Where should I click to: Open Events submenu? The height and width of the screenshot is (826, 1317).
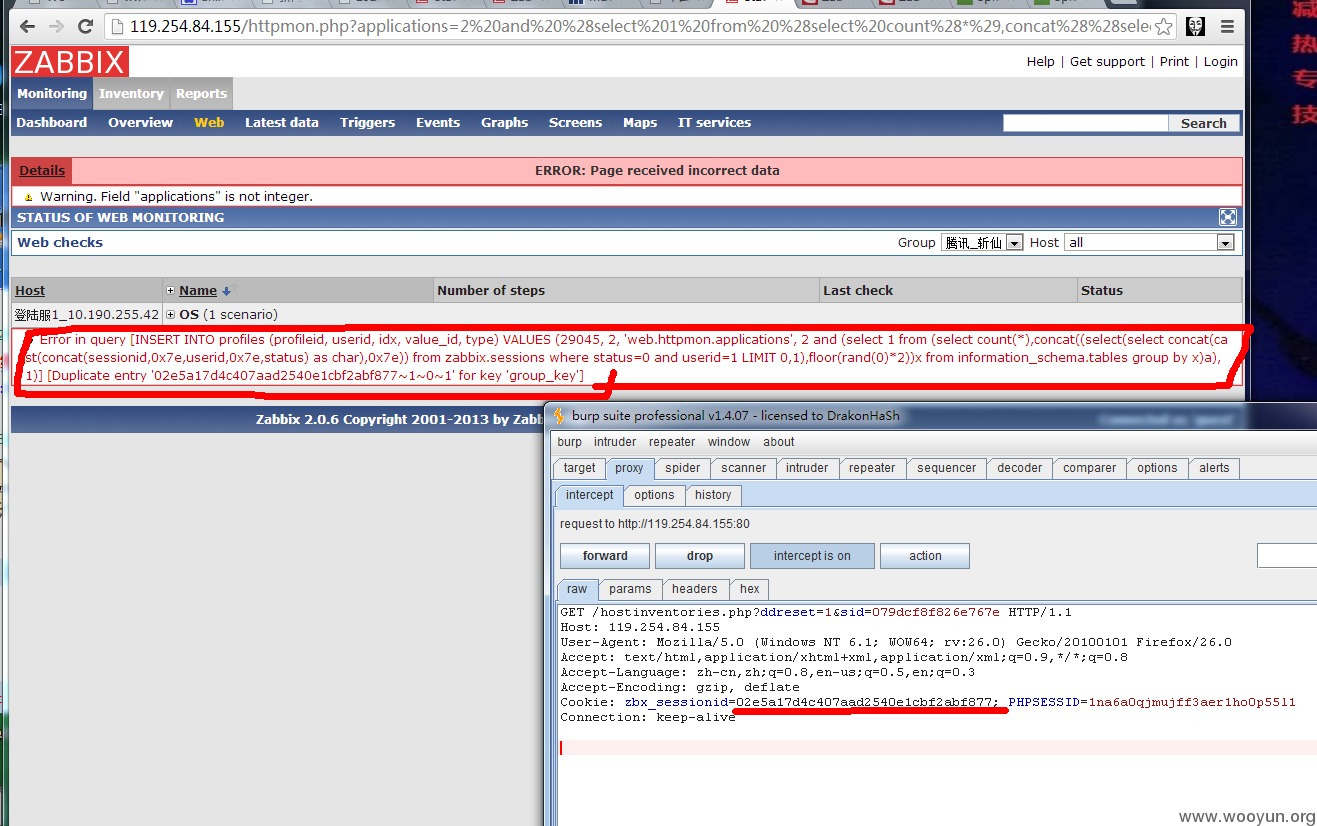[438, 123]
